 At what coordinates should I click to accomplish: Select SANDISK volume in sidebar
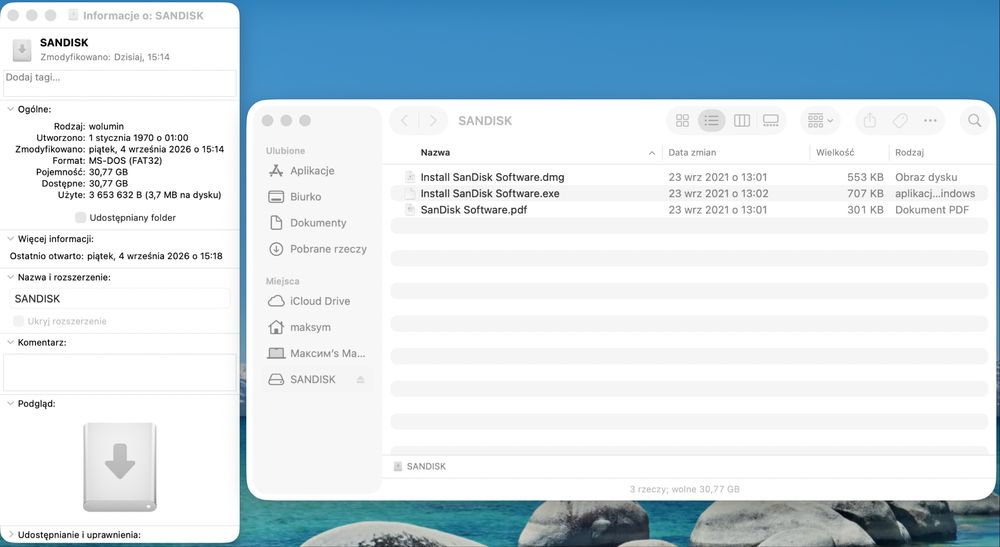coord(312,379)
